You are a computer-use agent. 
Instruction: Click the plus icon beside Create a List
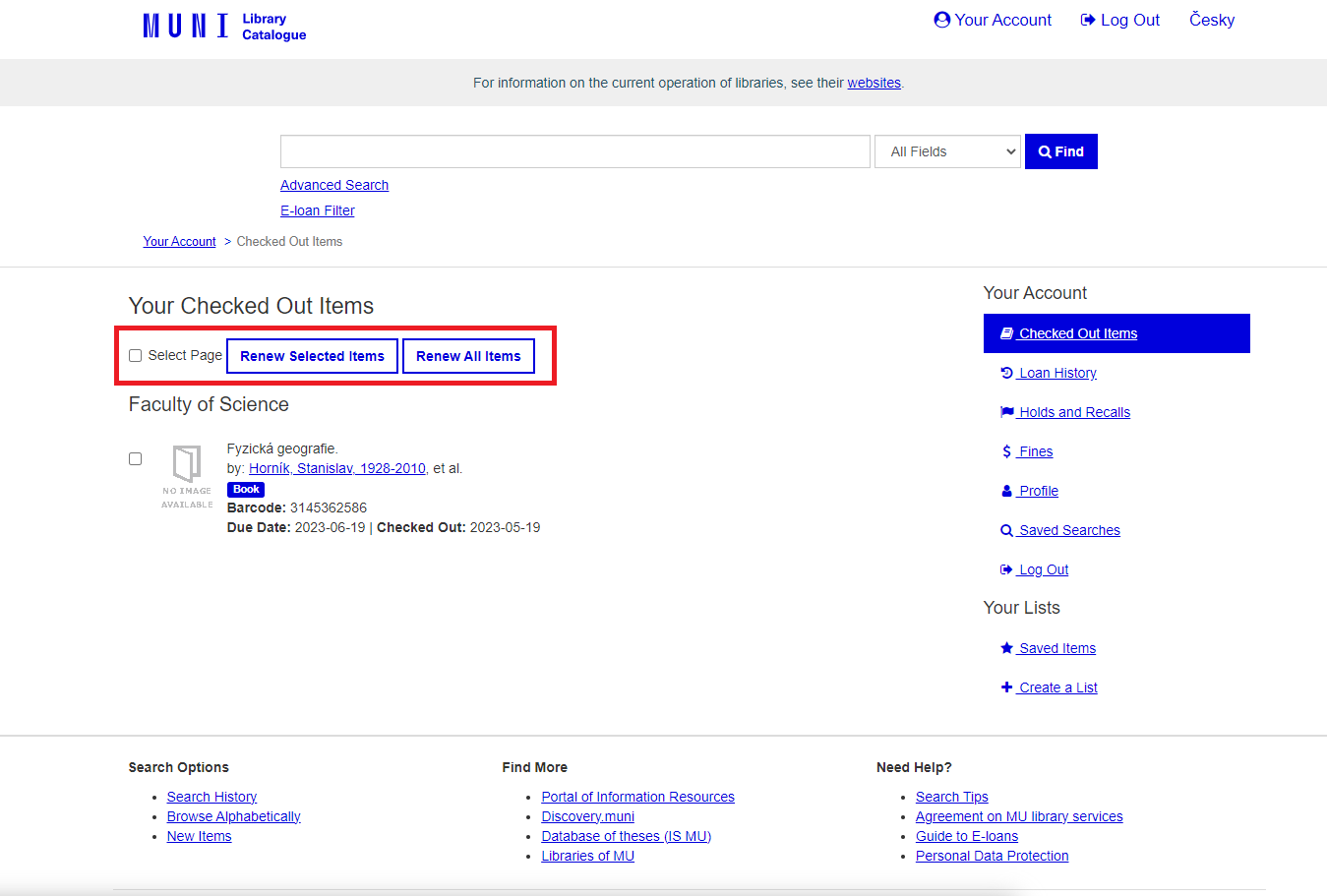(1006, 687)
